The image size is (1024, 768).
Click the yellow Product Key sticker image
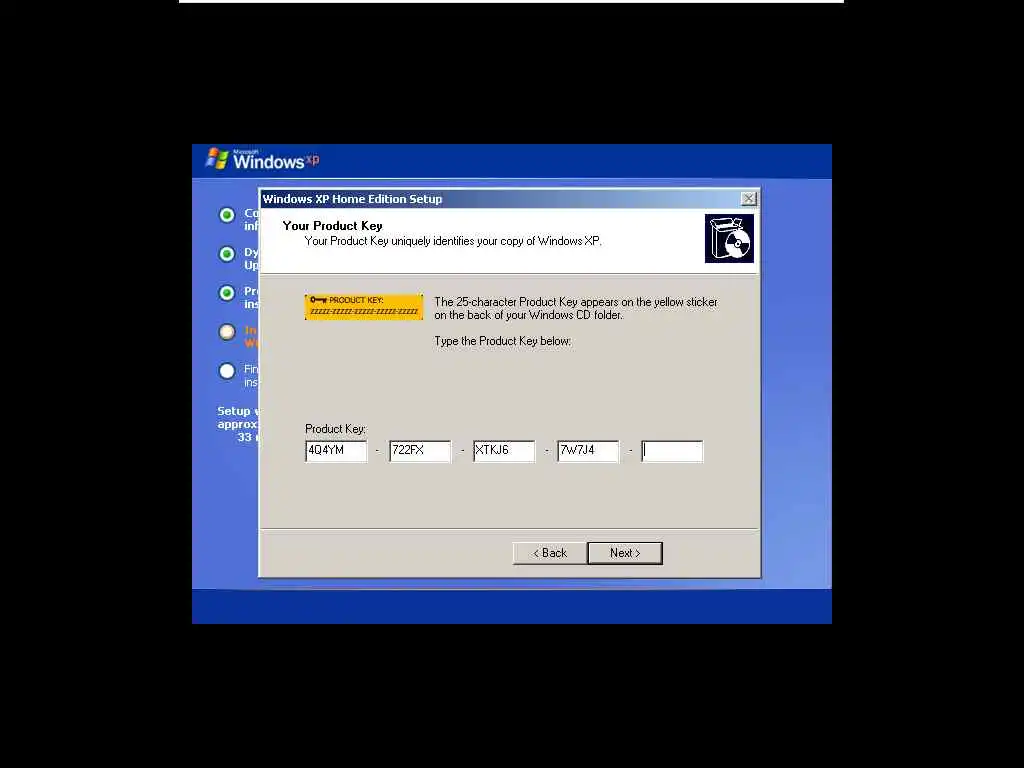[x=364, y=307]
